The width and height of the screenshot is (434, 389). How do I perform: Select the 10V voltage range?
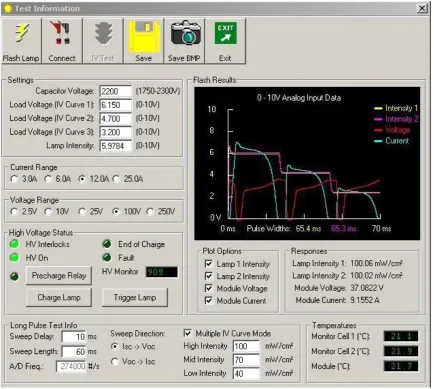(48, 212)
